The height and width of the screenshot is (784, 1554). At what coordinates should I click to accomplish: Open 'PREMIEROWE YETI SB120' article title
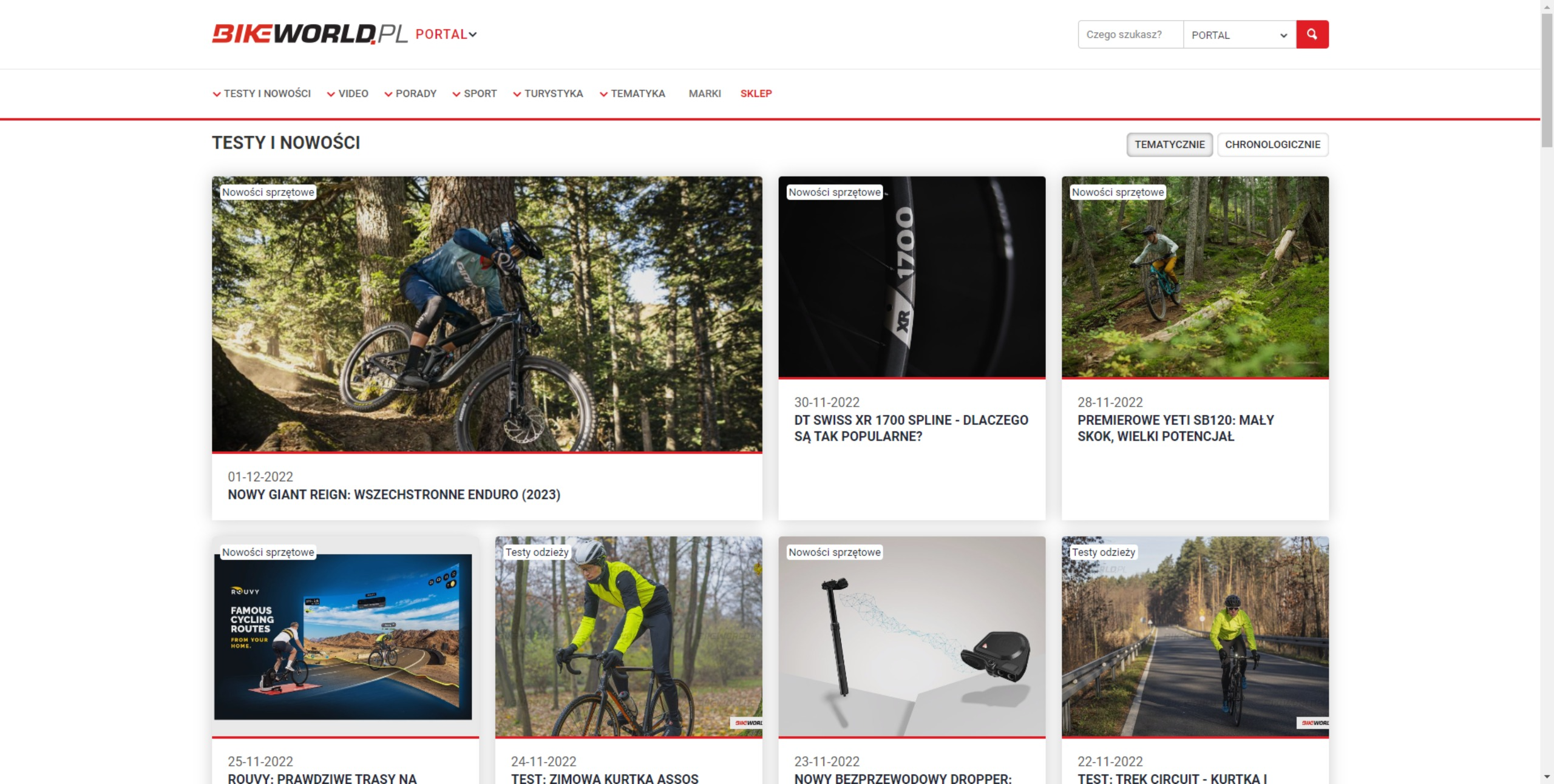(x=1175, y=428)
